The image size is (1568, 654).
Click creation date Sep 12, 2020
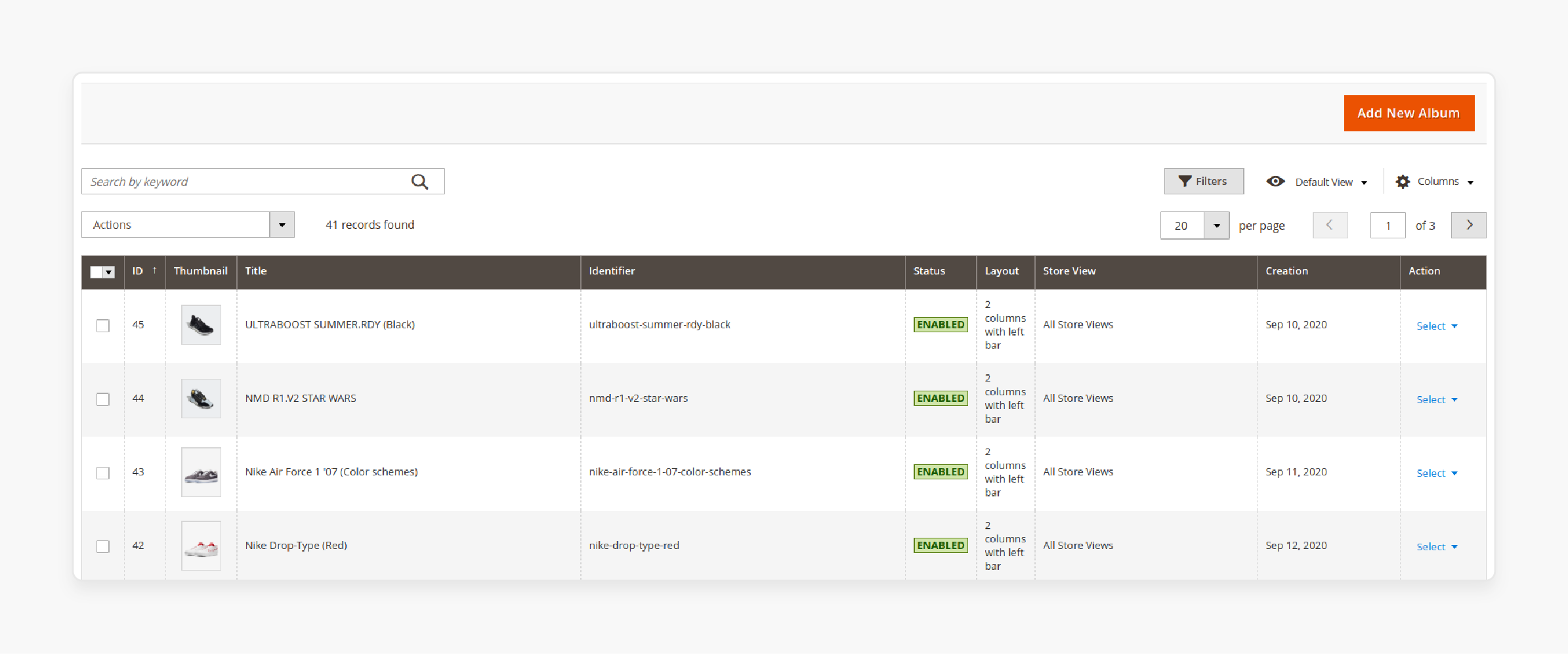(x=1296, y=546)
